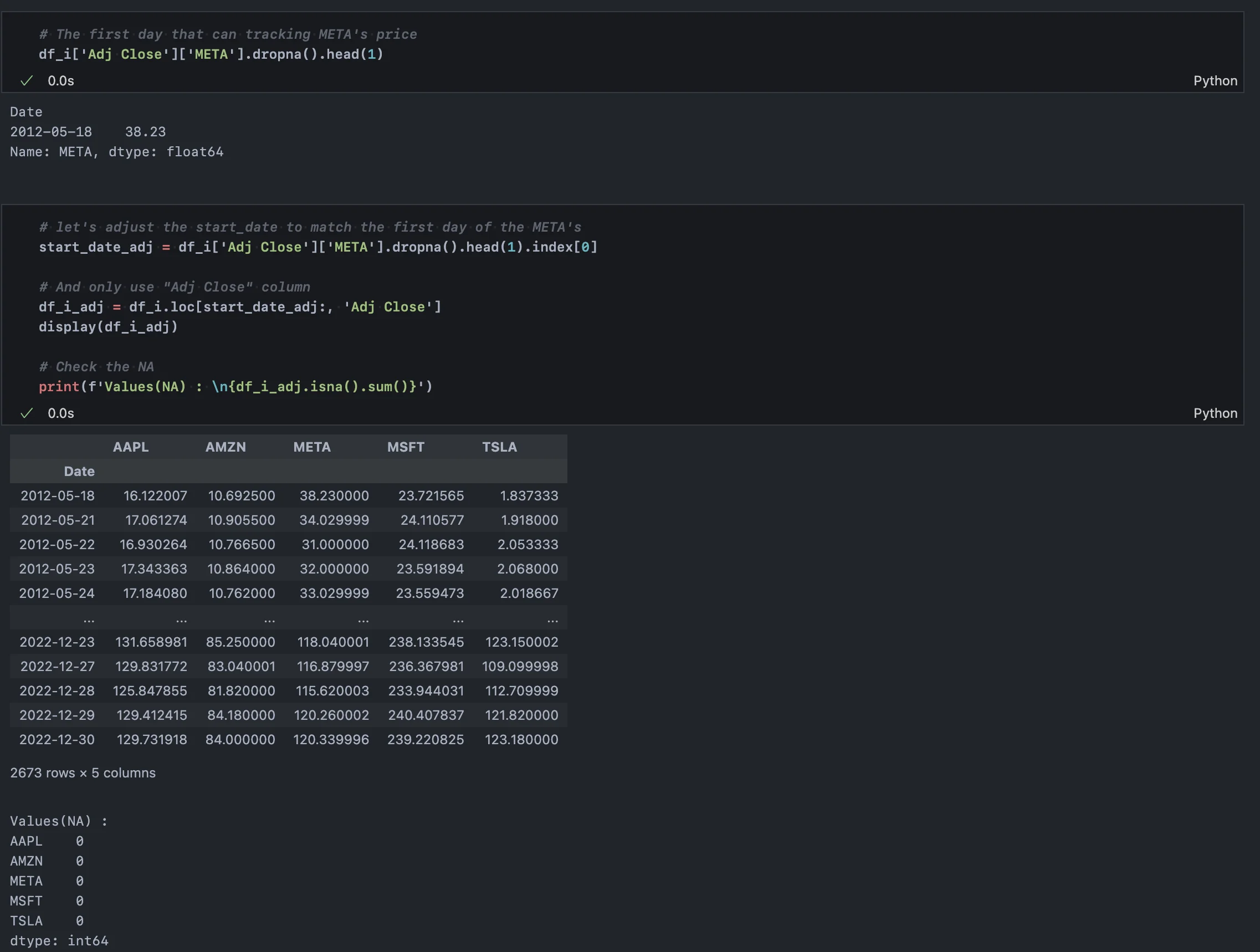Click the 'Name: META, dtype: float64' output
1260x952 pixels.
(116, 152)
